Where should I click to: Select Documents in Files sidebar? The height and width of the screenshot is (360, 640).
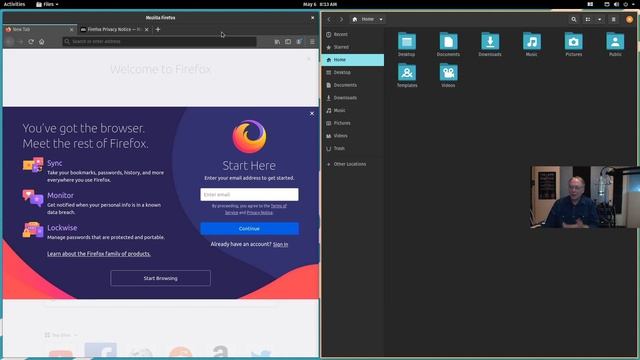[x=353, y=85]
